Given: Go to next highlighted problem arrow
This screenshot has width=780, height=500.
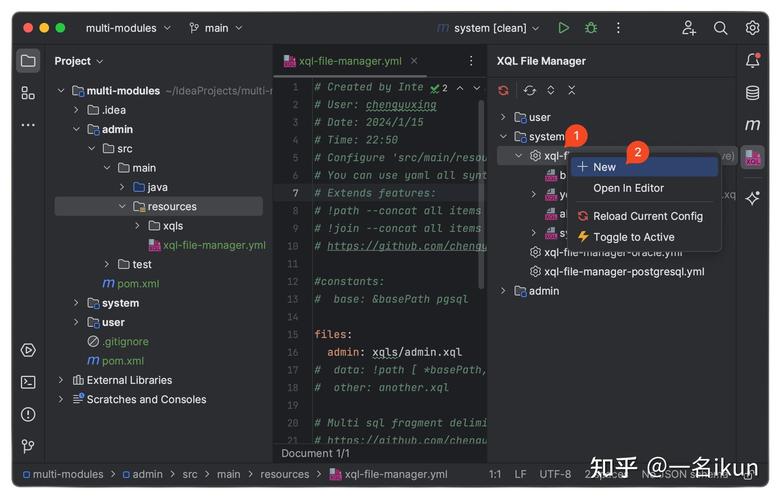Looking at the screenshot, I should point(477,88).
